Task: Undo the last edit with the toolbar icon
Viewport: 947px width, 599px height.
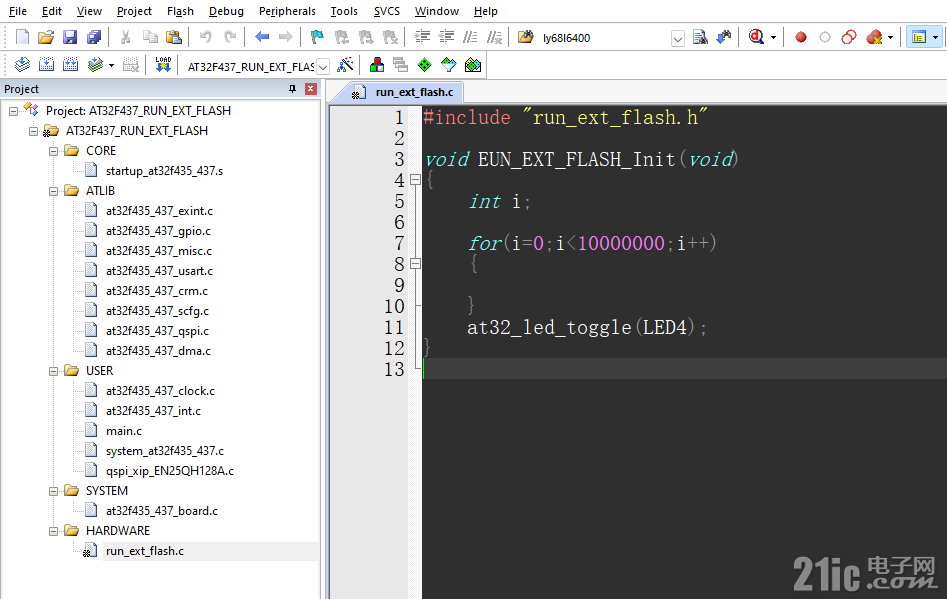Action: point(206,37)
